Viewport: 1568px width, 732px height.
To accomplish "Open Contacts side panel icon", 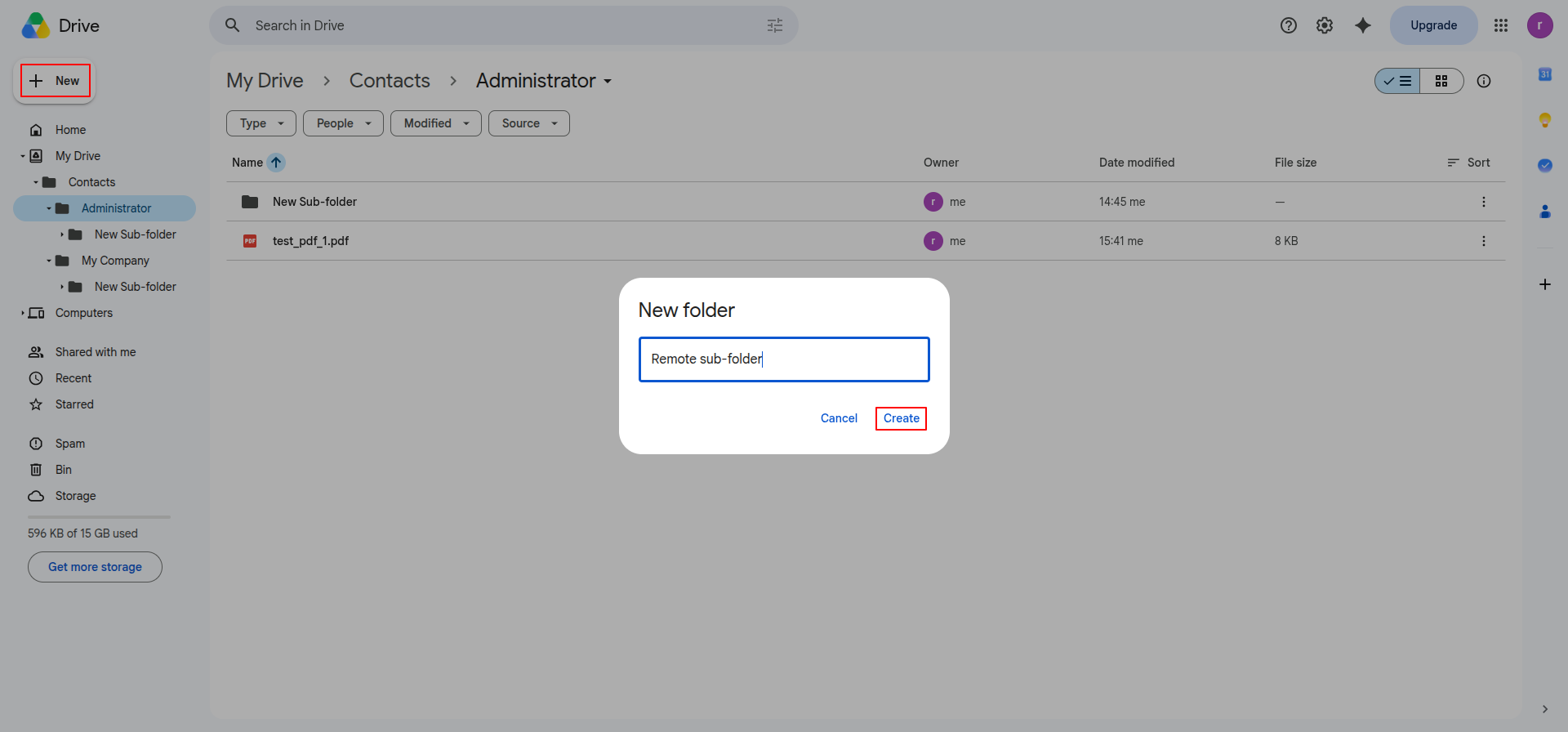I will 1545,211.
